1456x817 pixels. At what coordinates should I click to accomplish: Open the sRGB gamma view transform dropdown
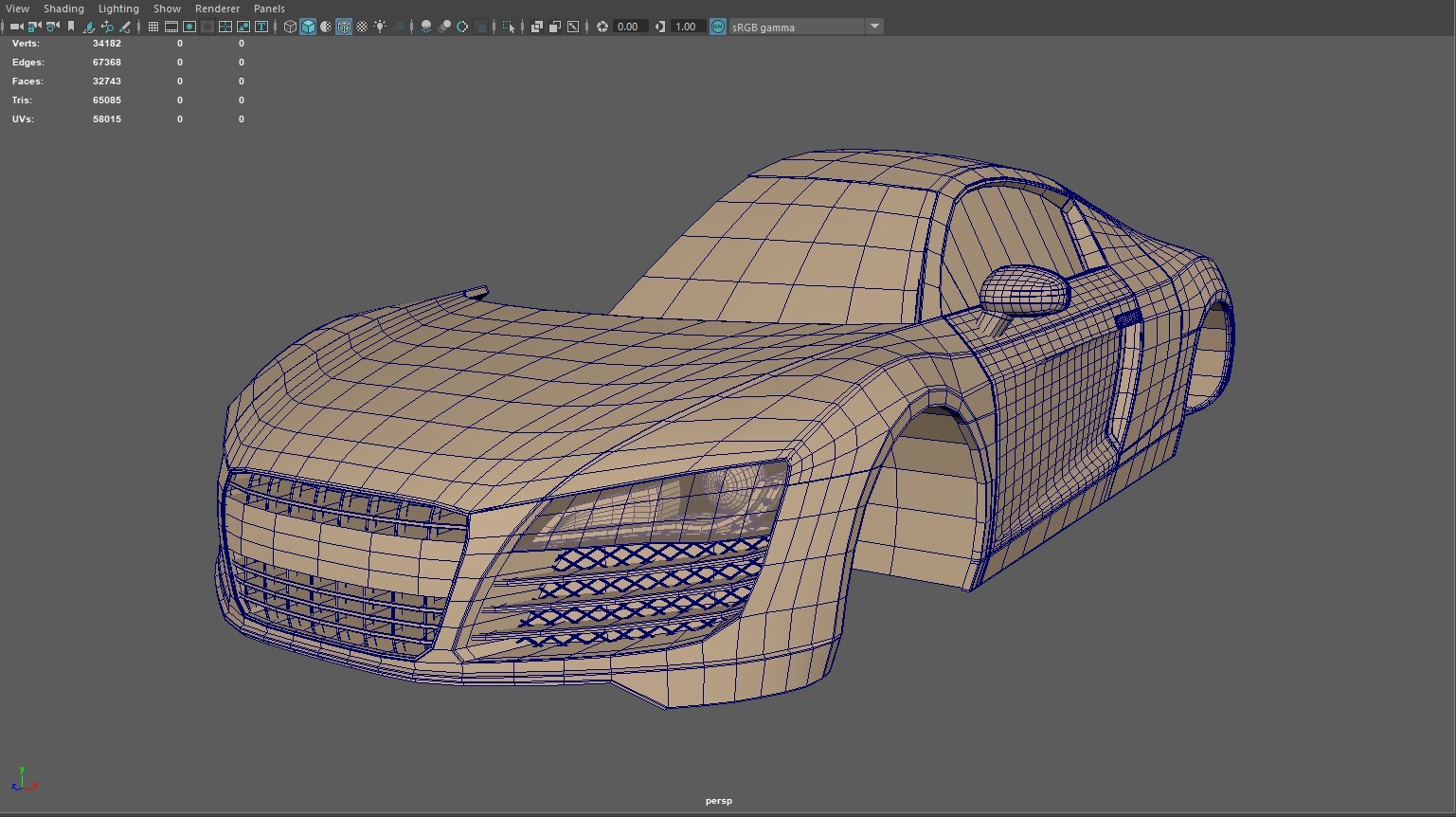pyautogui.click(x=873, y=27)
